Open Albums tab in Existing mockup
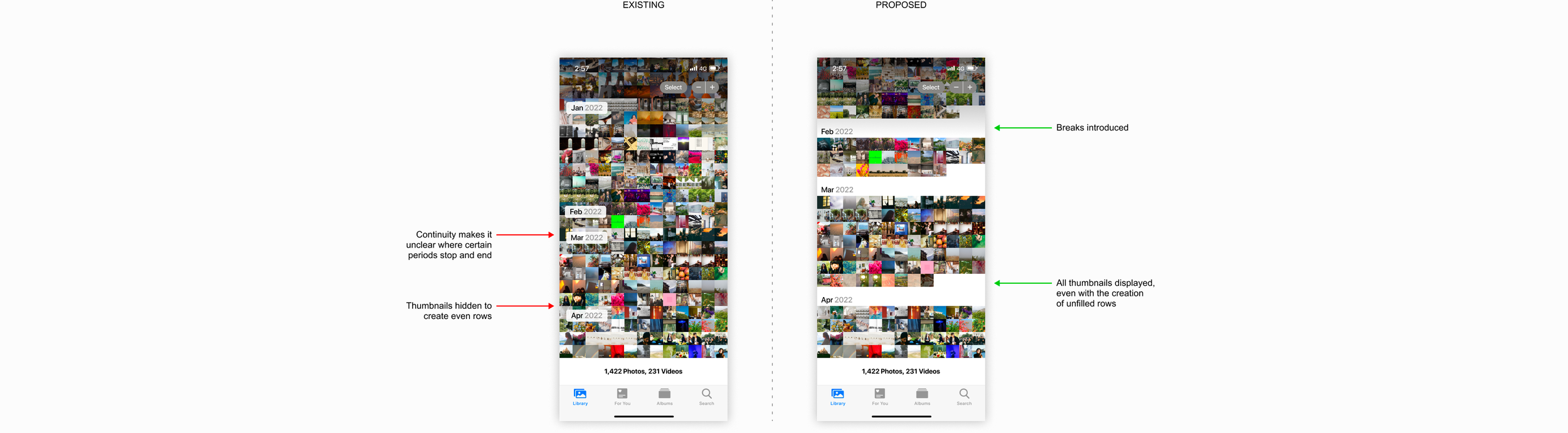 point(664,397)
